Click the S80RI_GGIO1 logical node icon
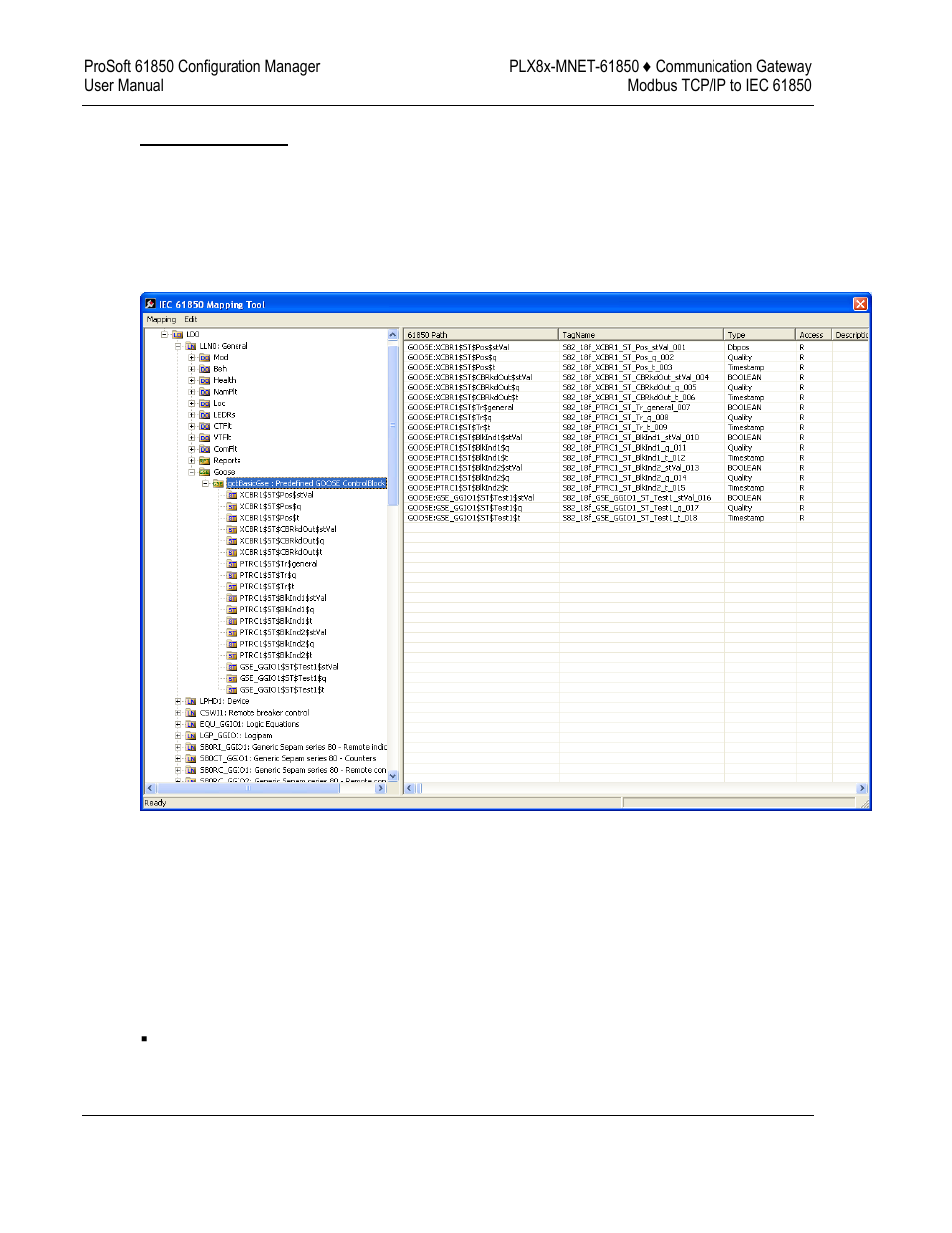The width and height of the screenshot is (952, 1233). pos(191,748)
